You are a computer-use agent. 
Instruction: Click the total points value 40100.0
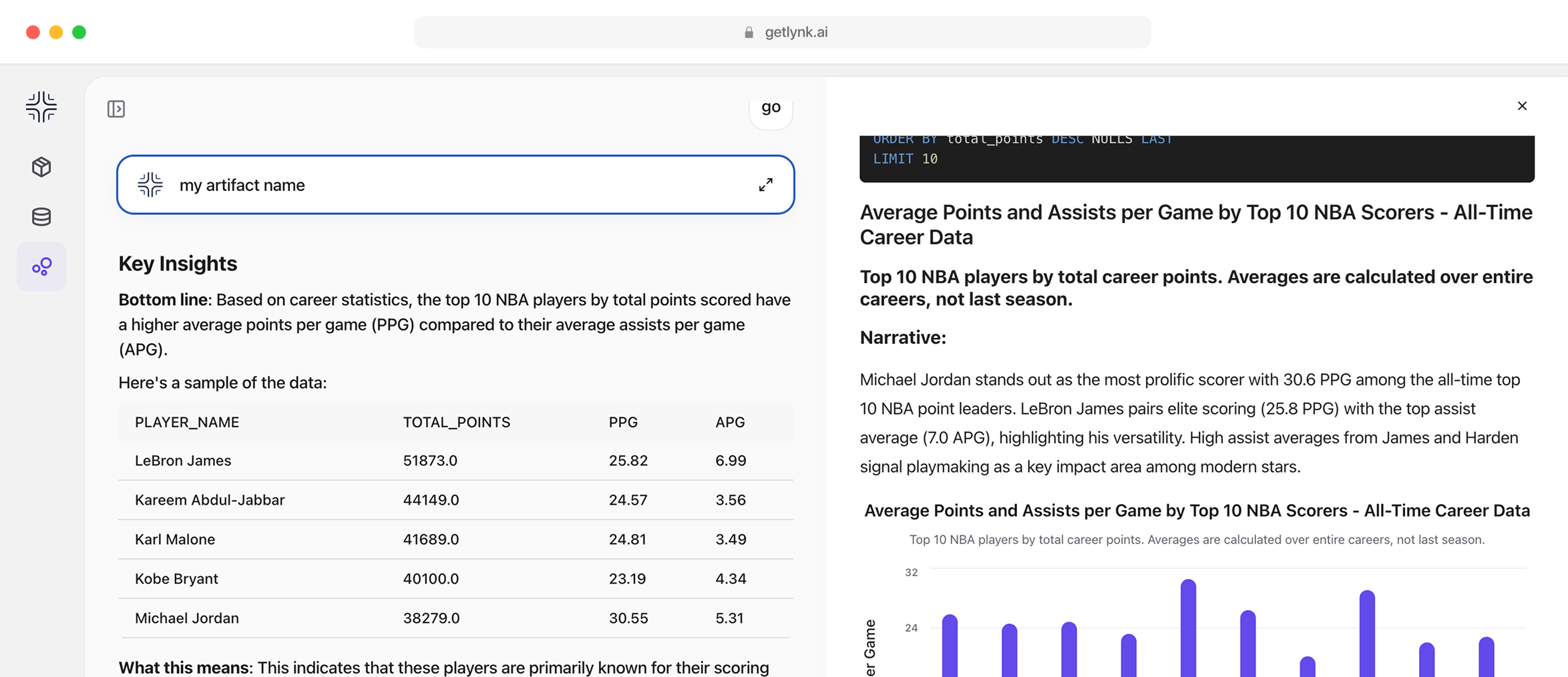(x=431, y=579)
